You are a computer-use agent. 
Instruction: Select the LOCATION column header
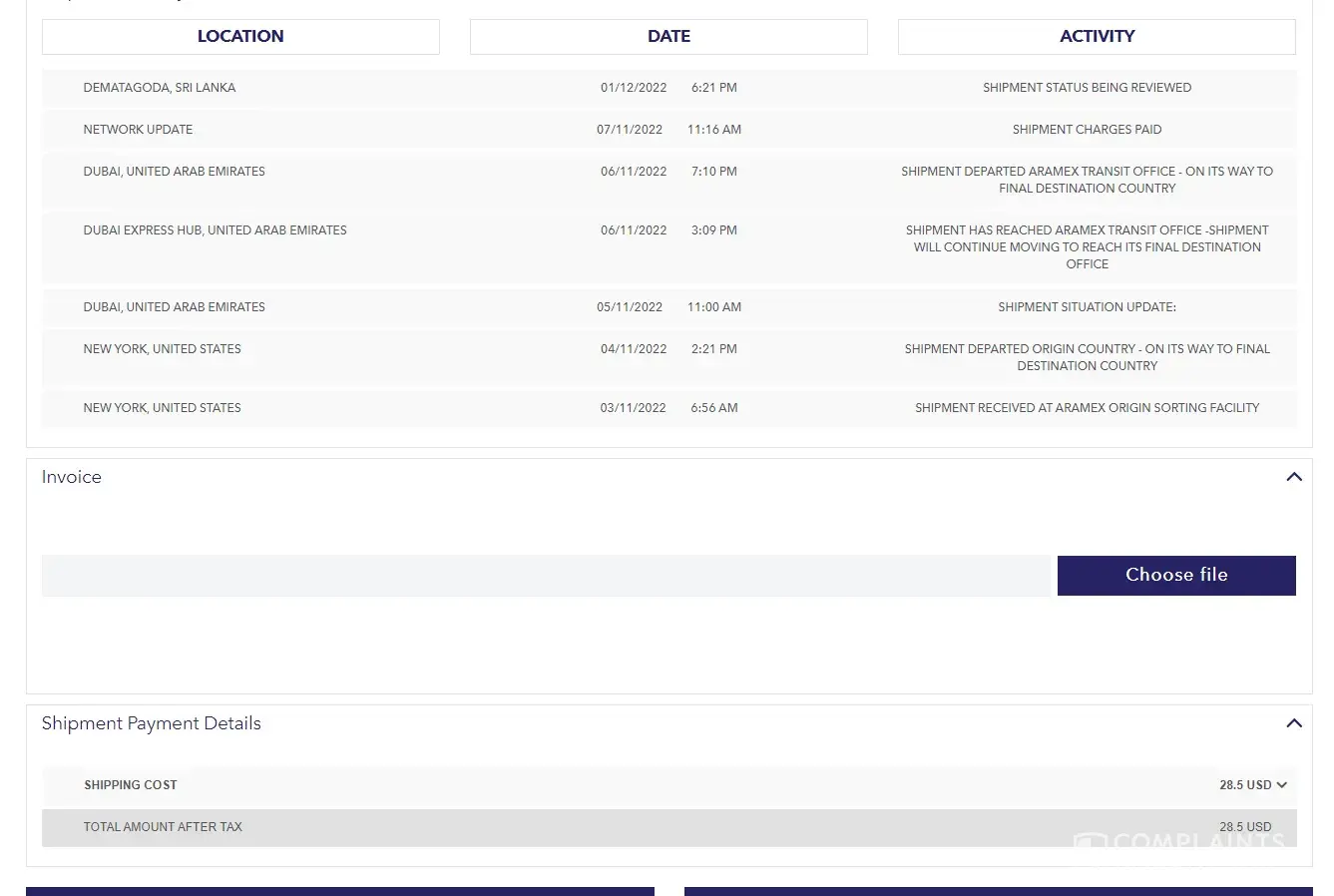(x=240, y=37)
